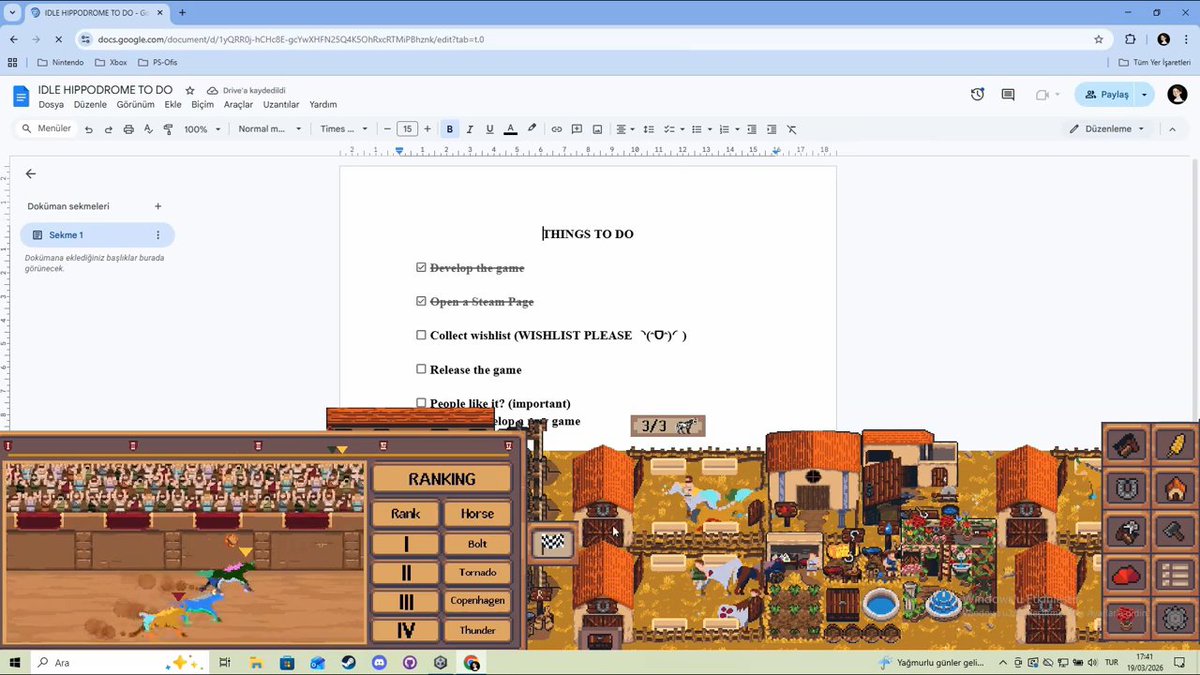Expand the share options arrow beside Paylaş
The width and height of the screenshot is (1200, 675).
(1145, 95)
